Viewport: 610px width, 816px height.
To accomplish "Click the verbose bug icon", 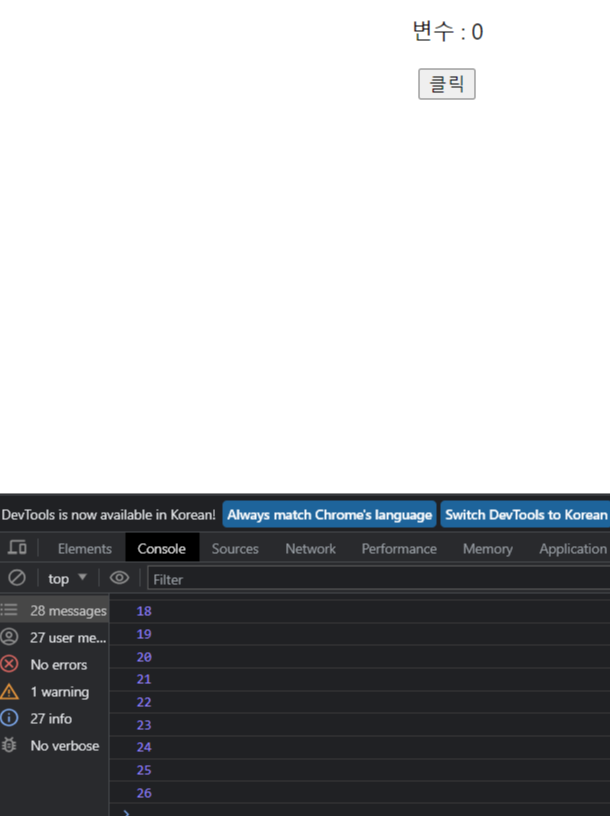I will [x=9, y=745].
